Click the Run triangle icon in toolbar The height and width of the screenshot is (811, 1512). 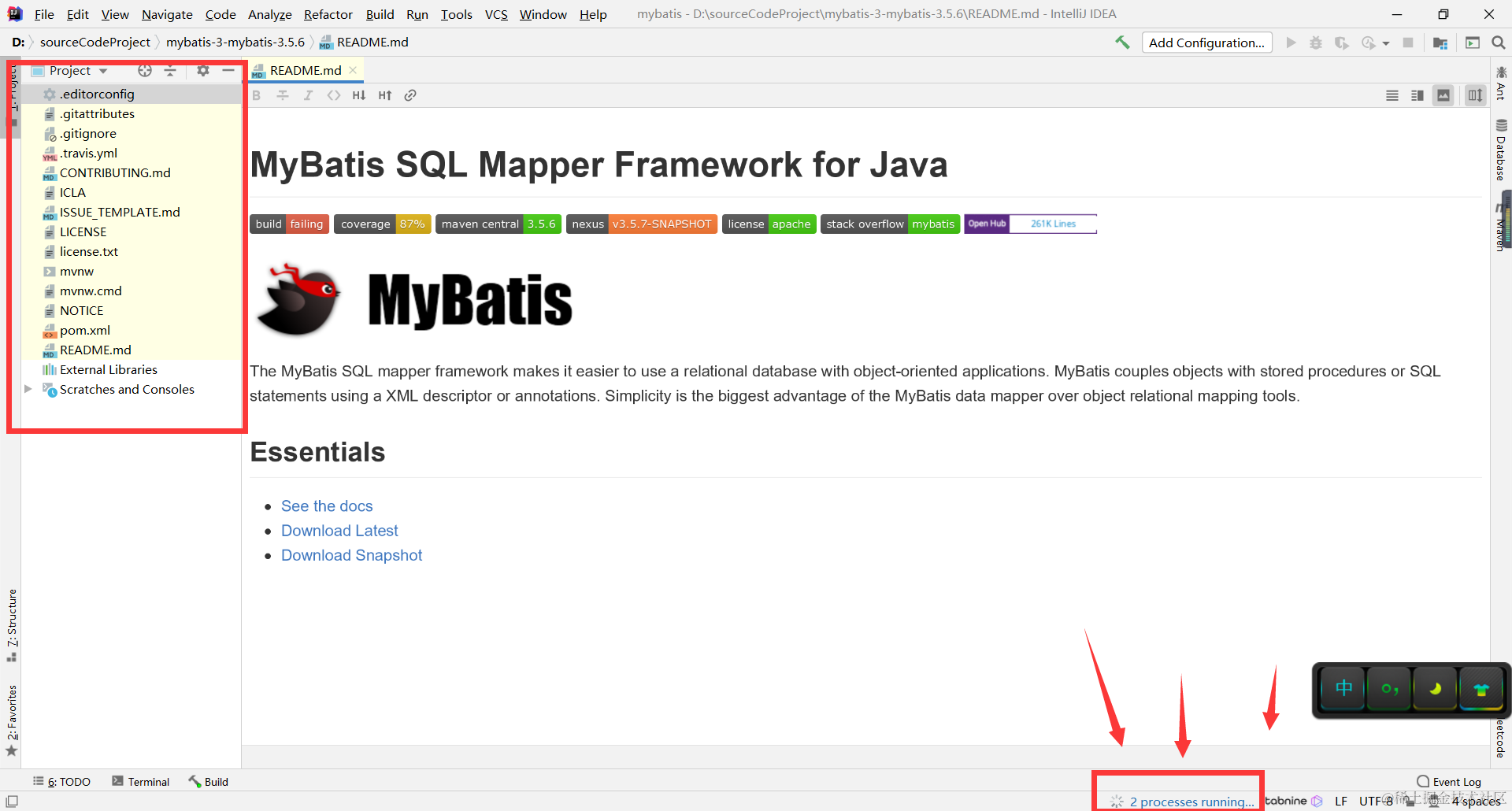click(1291, 43)
